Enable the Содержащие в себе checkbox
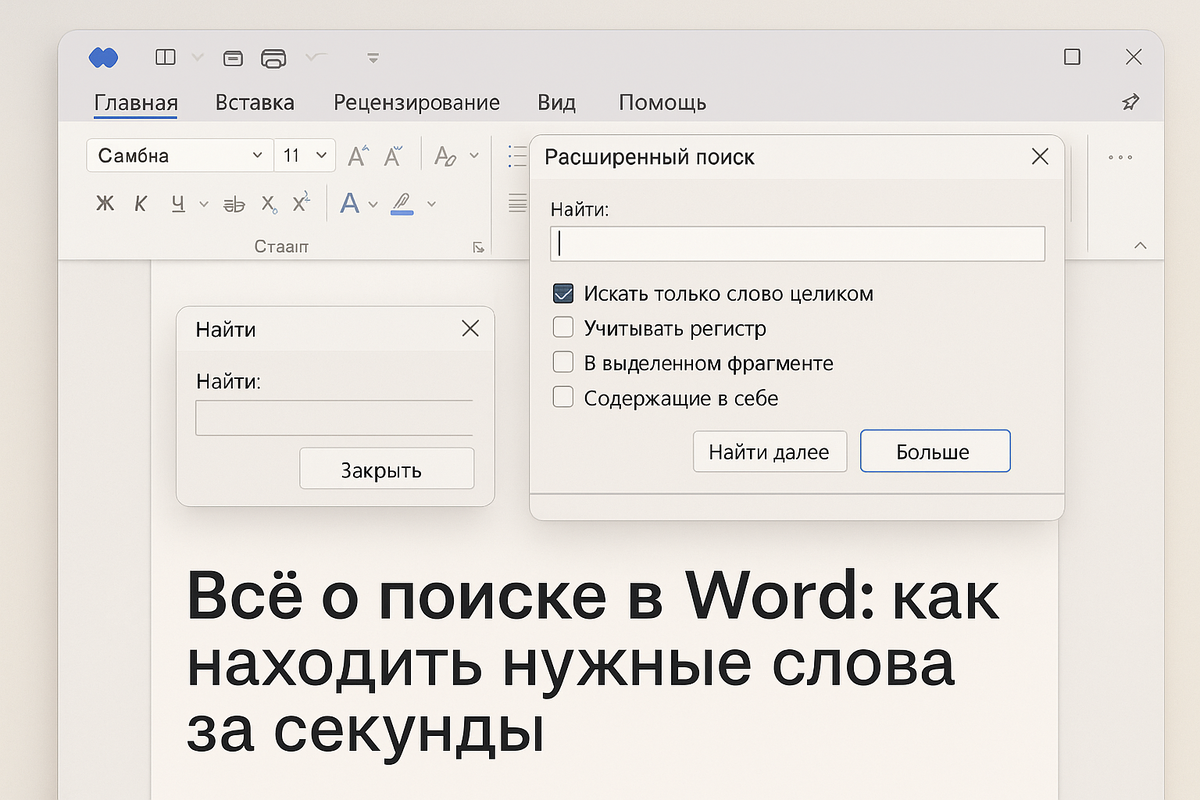The width and height of the screenshot is (1200, 800). pos(564,398)
